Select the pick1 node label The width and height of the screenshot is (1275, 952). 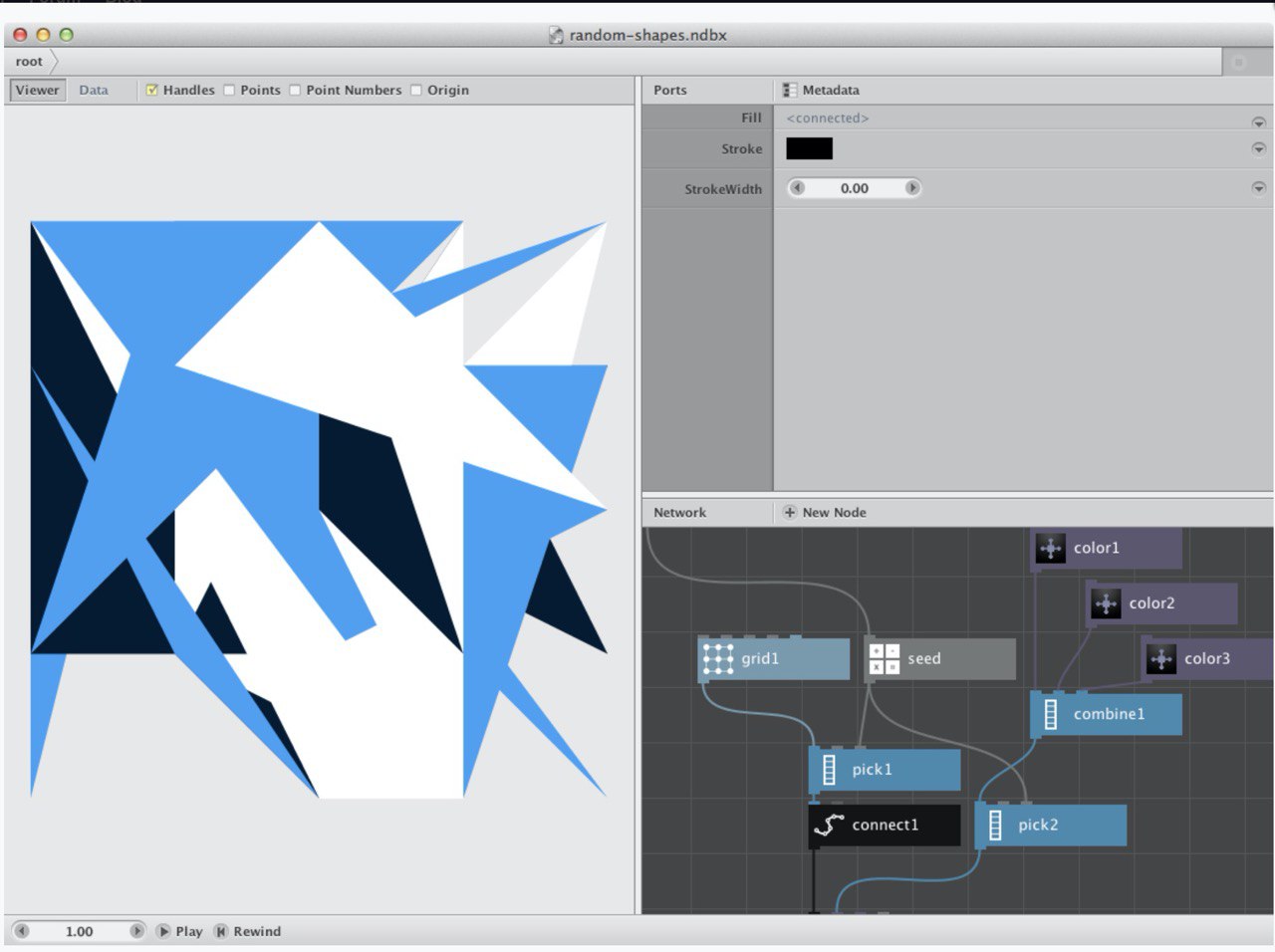pos(872,770)
